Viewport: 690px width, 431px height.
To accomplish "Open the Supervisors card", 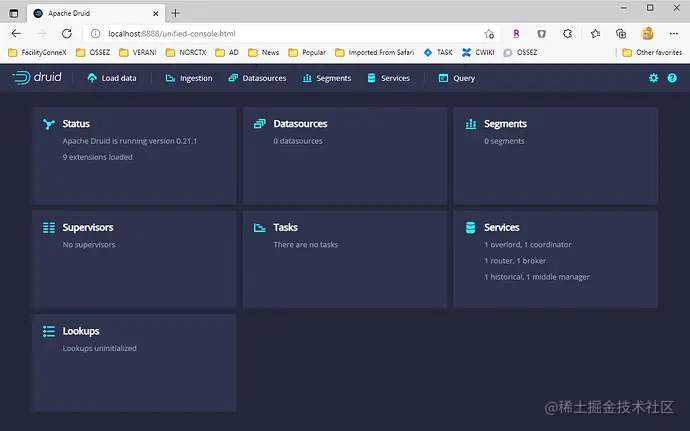I will 134,259.
